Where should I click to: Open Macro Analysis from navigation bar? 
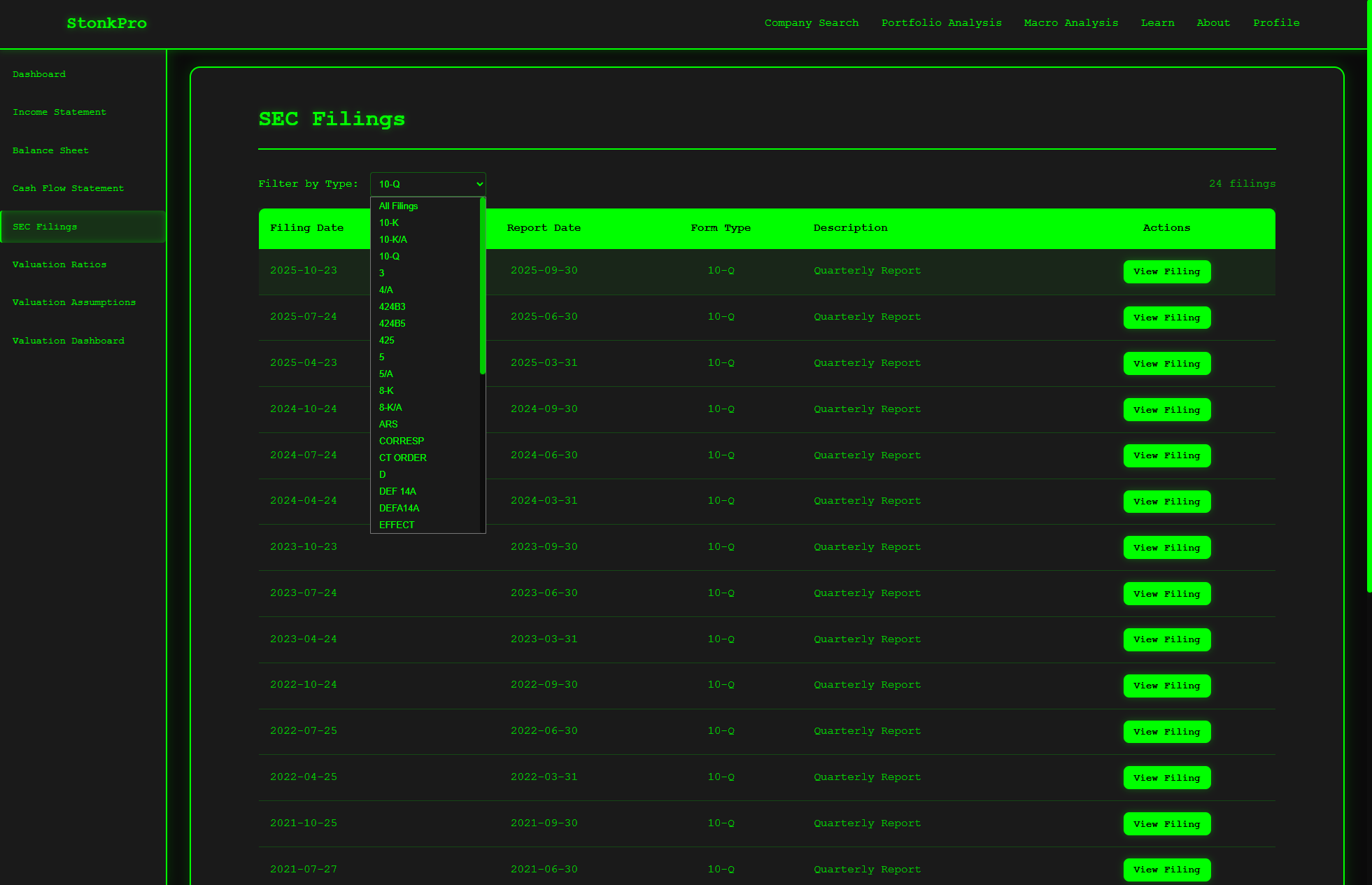point(1070,23)
